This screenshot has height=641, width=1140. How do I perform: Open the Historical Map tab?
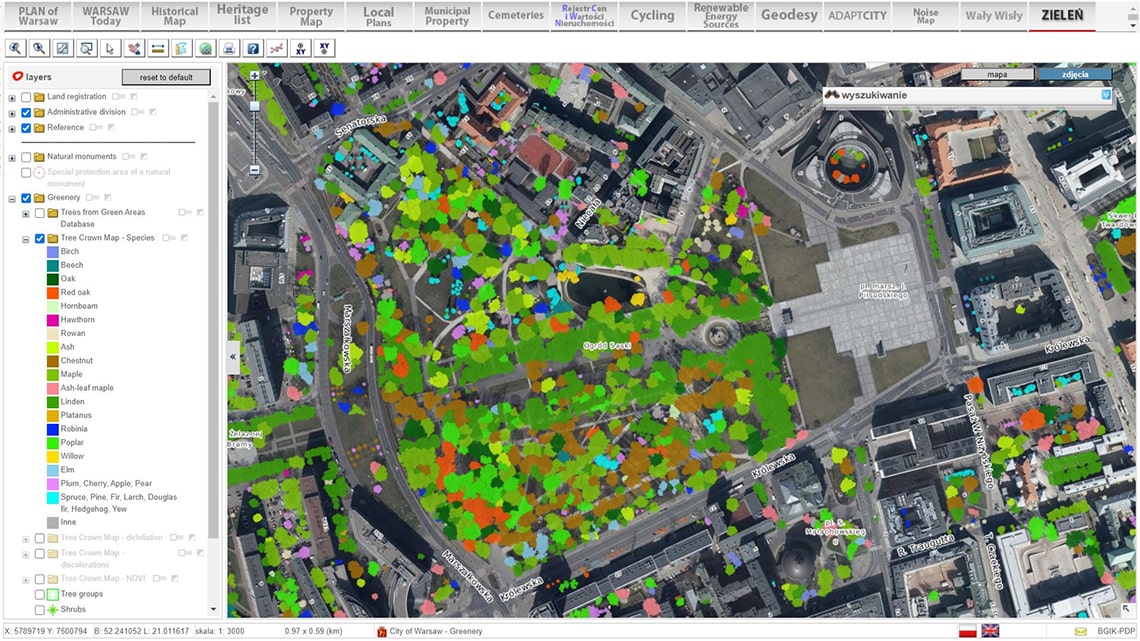174,16
